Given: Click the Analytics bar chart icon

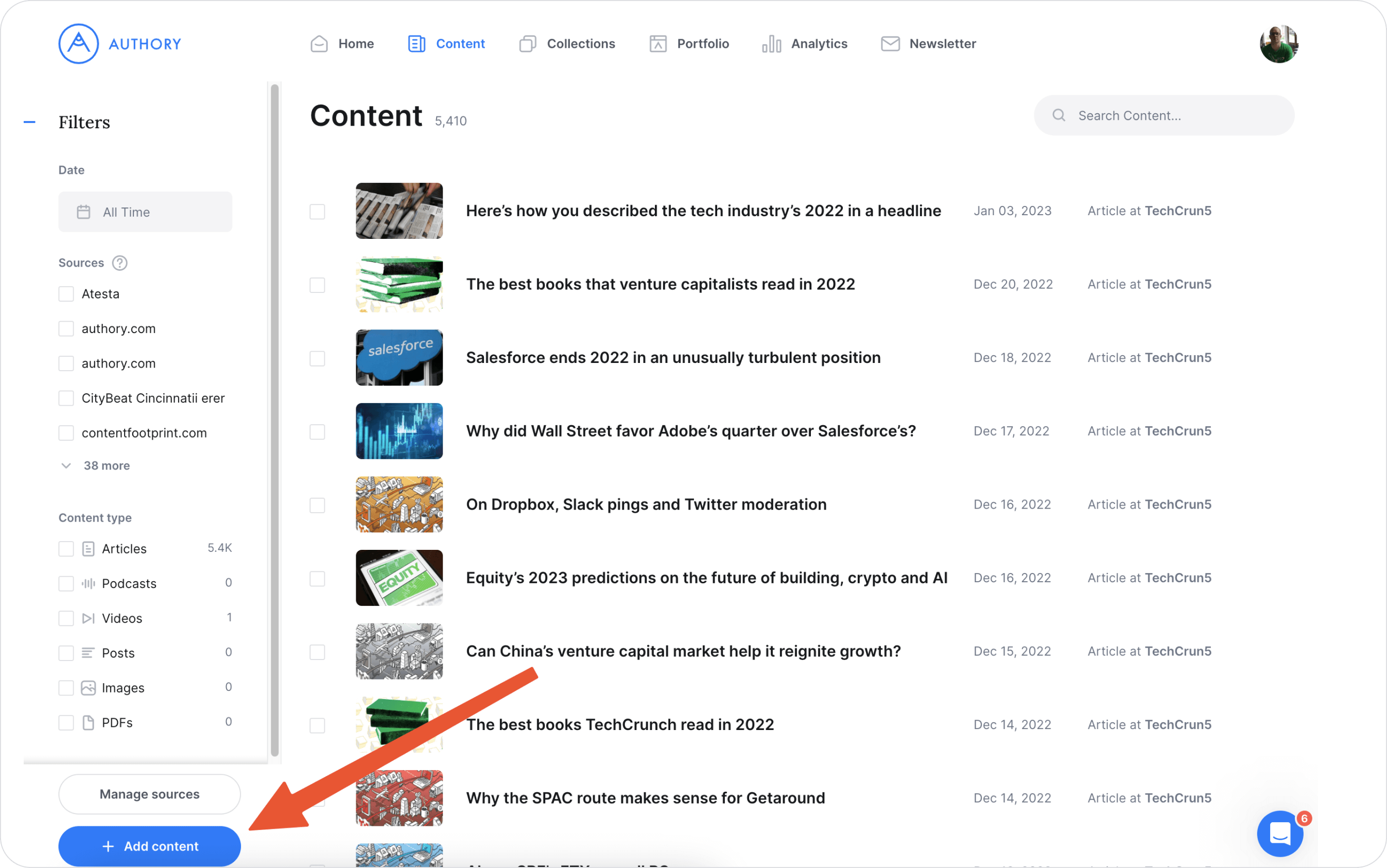Looking at the screenshot, I should (771, 44).
